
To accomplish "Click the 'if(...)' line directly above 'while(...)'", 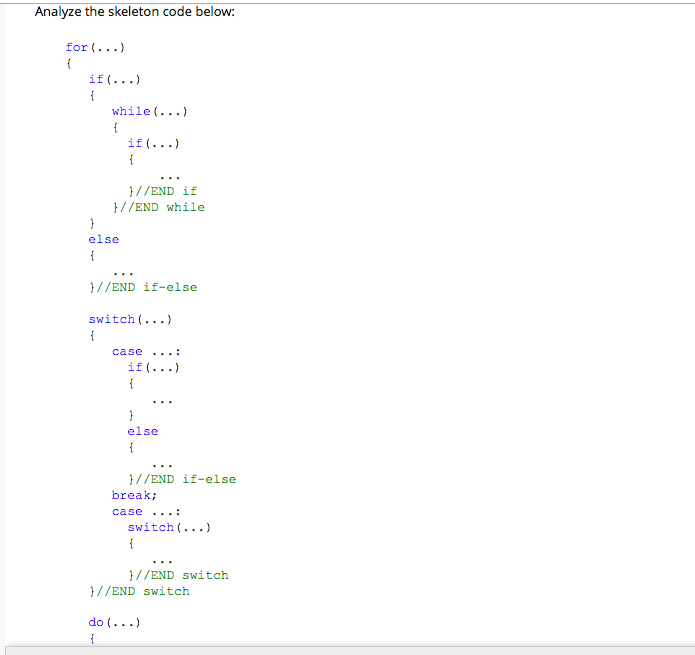I will click(x=114, y=79).
